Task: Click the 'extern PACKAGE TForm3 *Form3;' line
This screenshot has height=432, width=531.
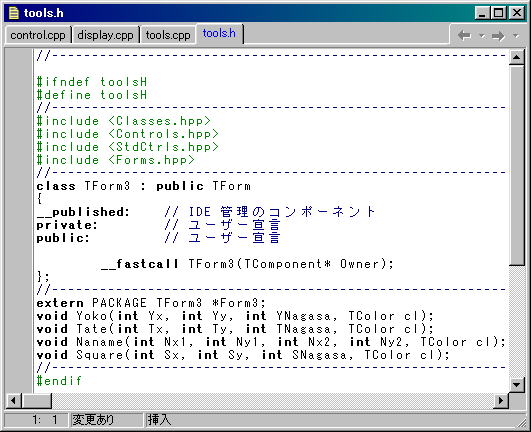Action: click(x=151, y=303)
